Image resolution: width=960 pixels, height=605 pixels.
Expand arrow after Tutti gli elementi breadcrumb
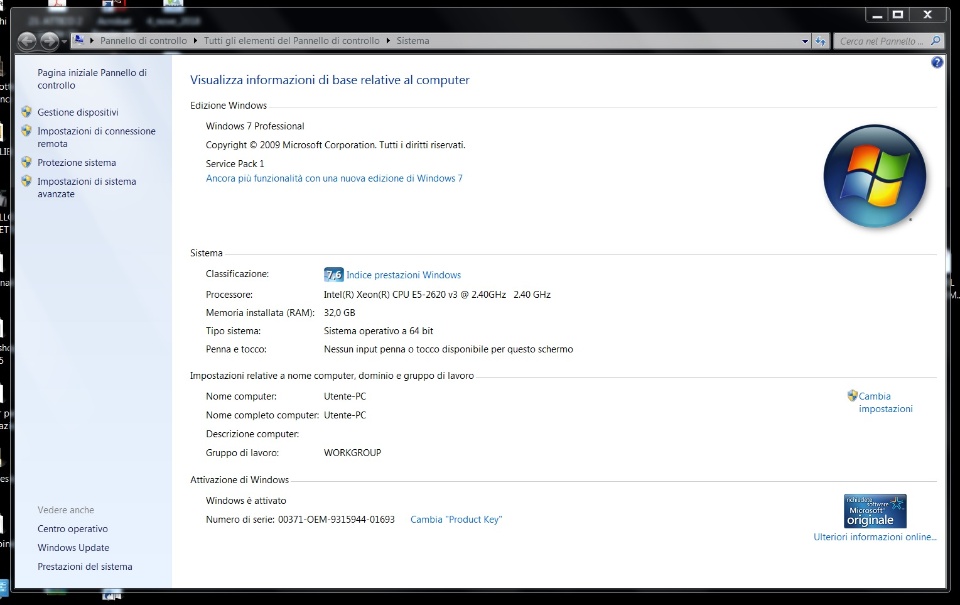[388, 40]
